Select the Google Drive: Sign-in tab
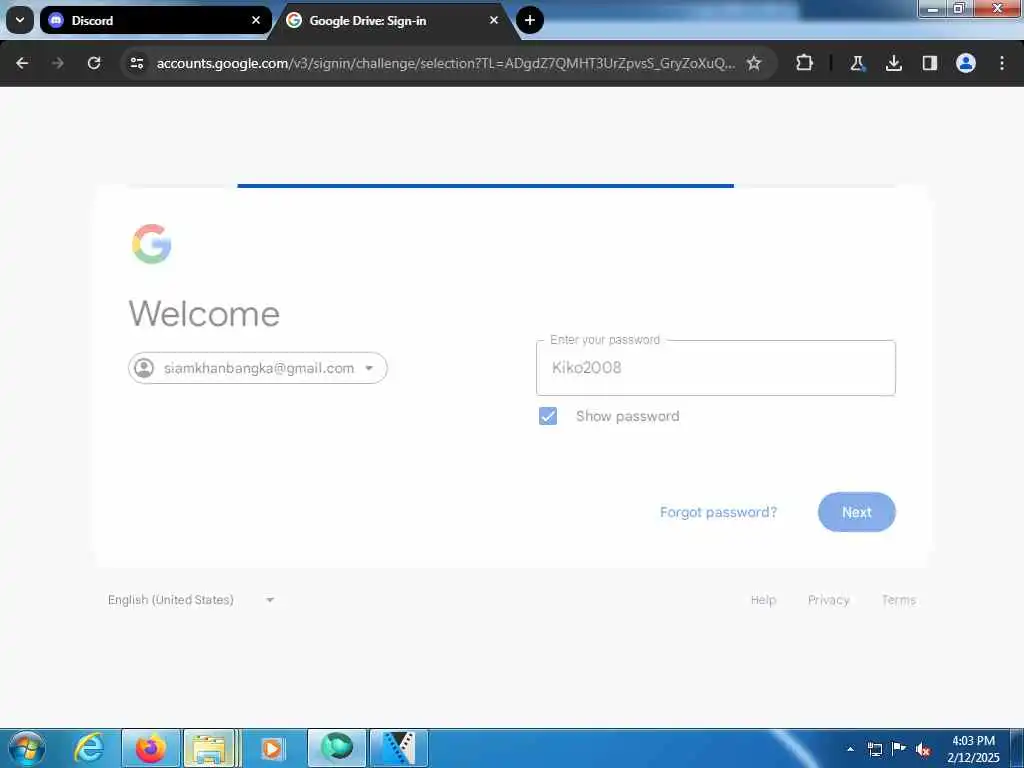Screen dimensions: 1024x768 click(x=394, y=20)
